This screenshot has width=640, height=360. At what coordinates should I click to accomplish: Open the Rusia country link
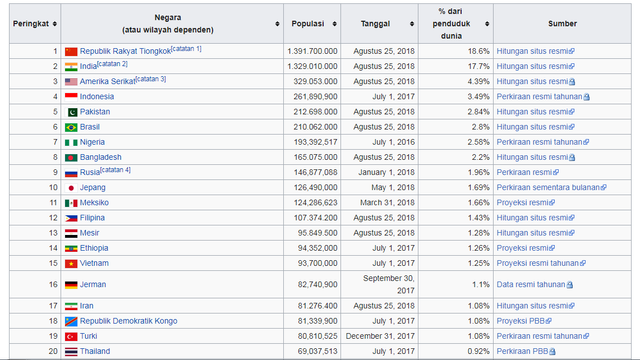pyautogui.click(x=90, y=172)
